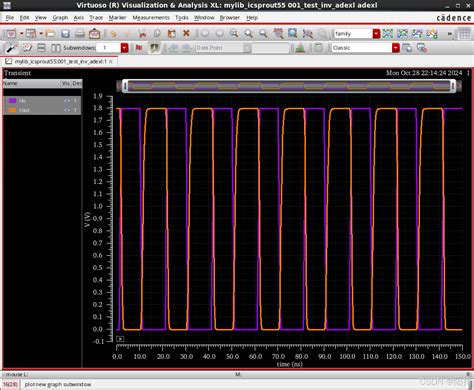Open the Data Point dropdown
The image size is (474, 390).
click(x=247, y=48)
